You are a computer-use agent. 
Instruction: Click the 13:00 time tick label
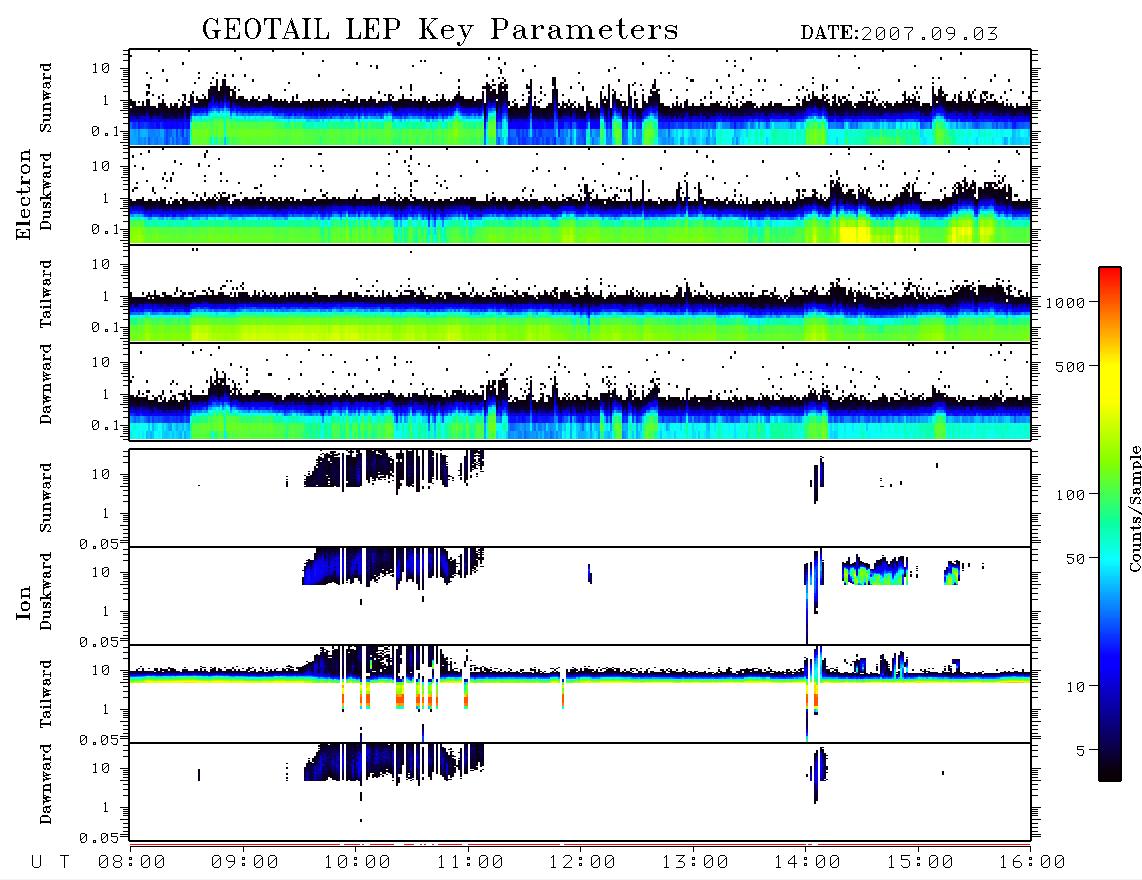point(695,863)
